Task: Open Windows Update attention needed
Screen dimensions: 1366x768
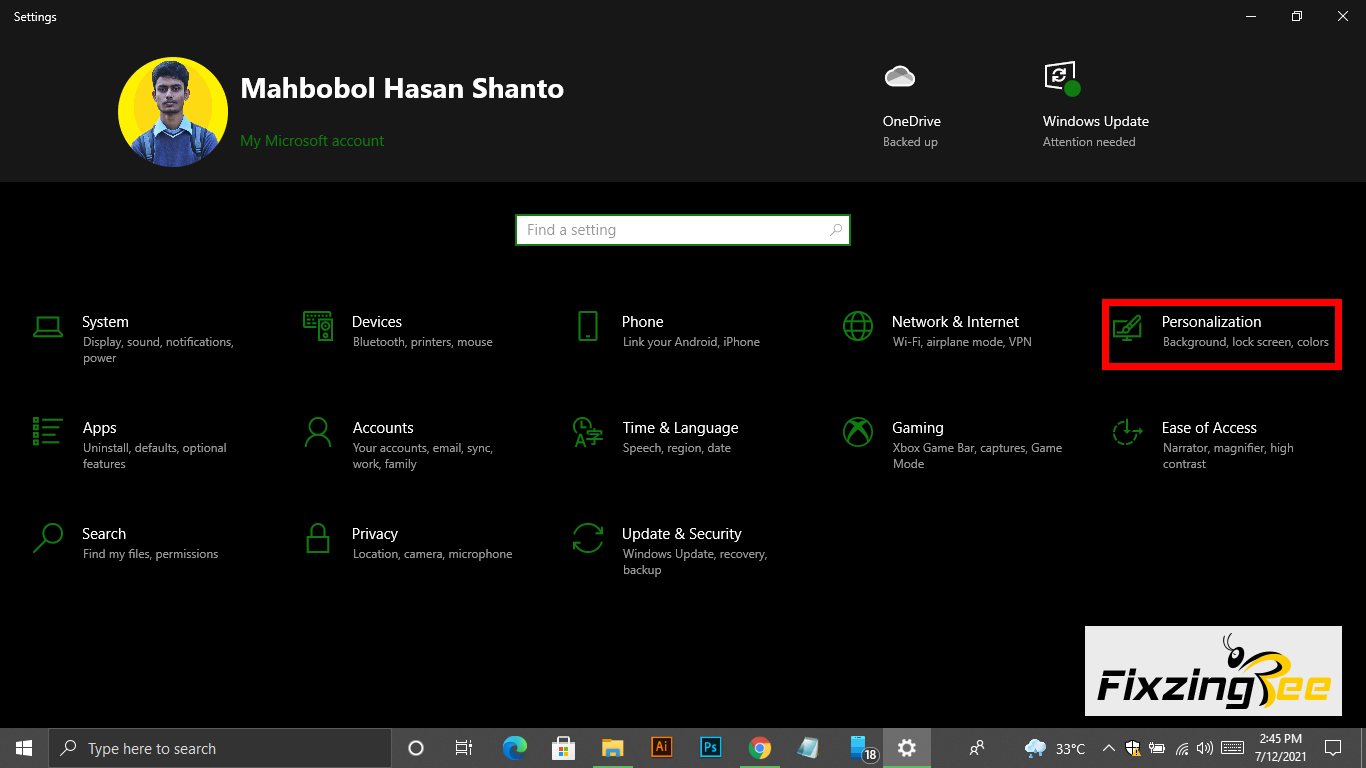Action: pyautogui.click(x=1095, y=121)
